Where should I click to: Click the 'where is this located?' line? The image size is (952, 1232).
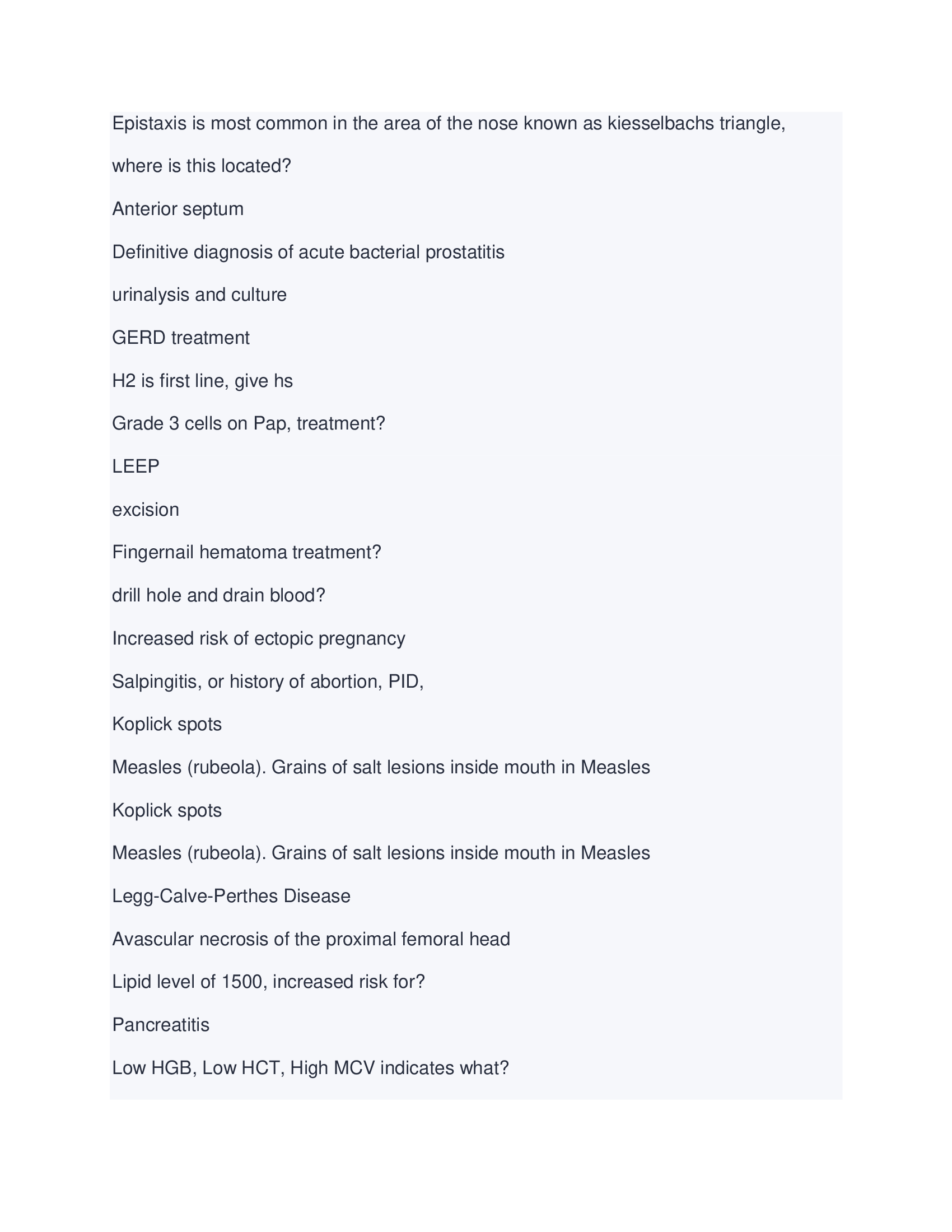202,166
